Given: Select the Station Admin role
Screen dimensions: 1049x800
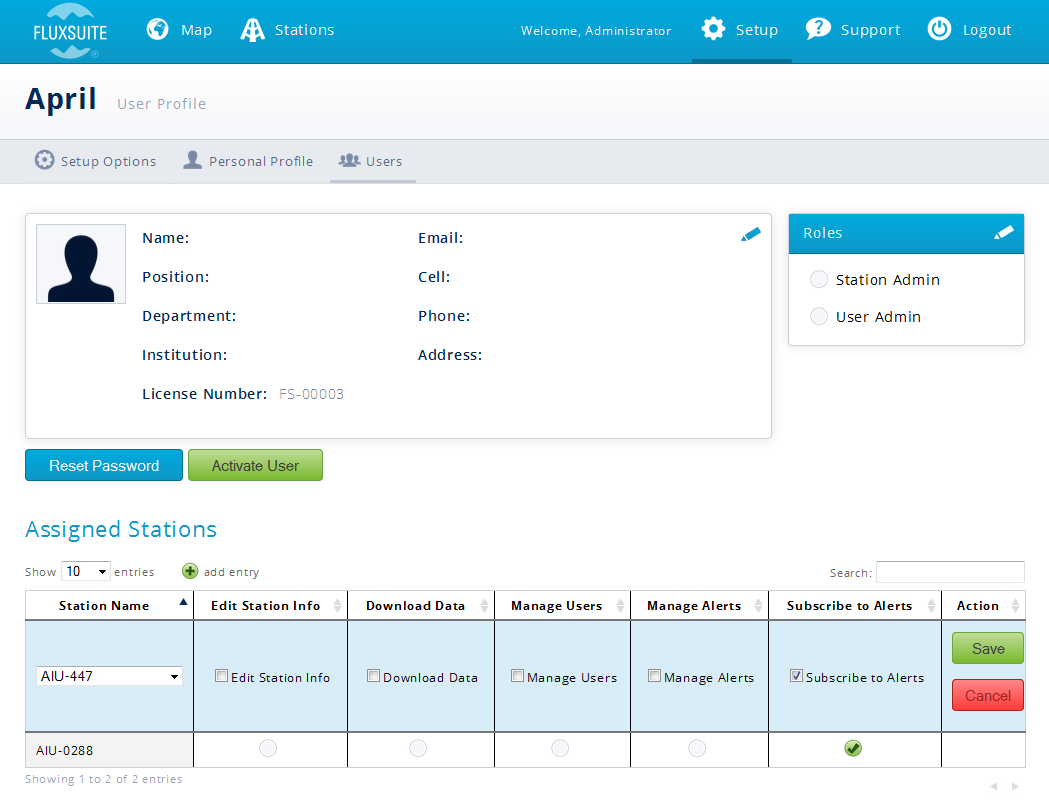Looking at the screenshot, I should (819, 280).
